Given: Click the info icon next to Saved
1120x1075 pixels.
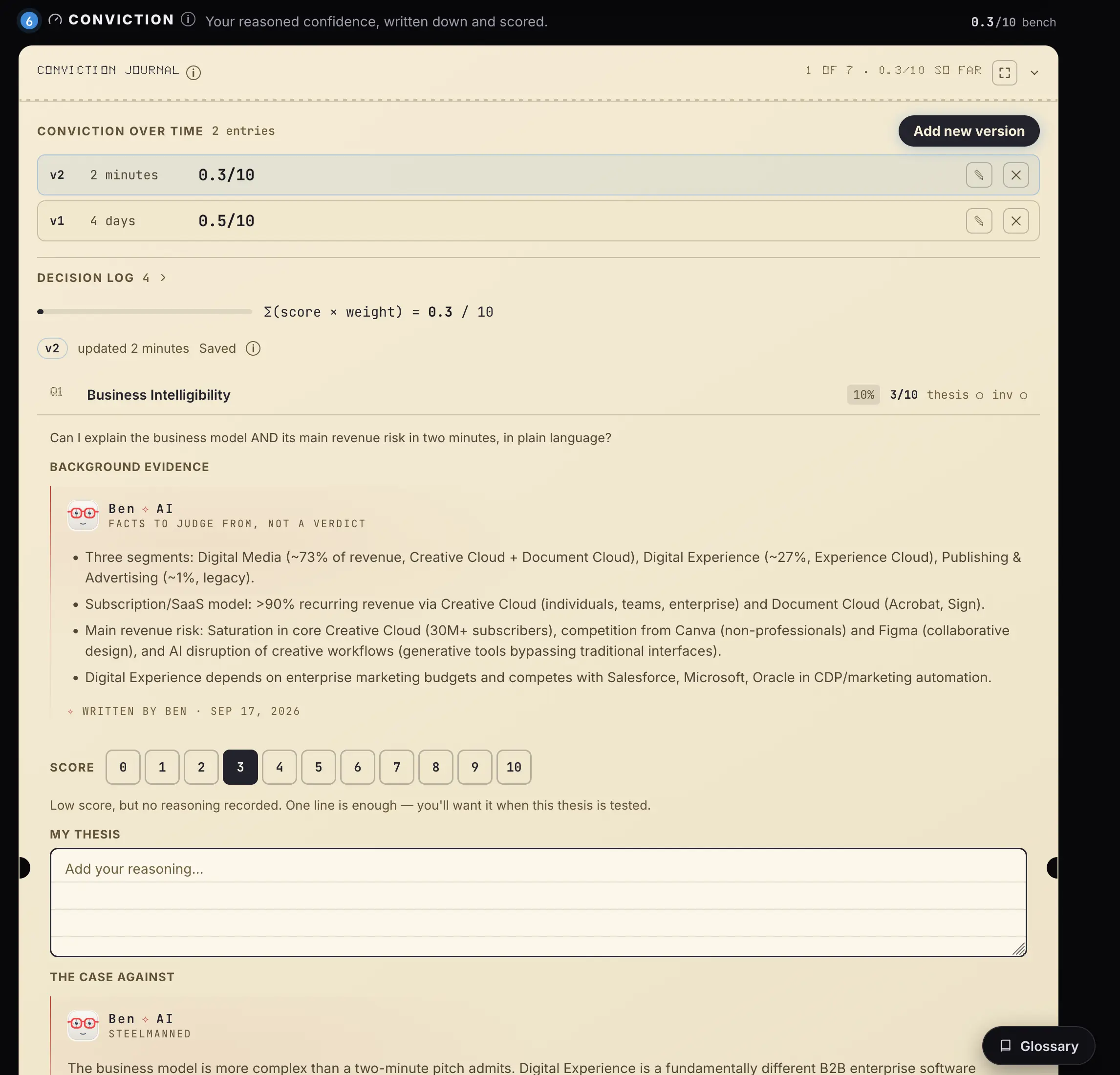Looking at the screenshot, I should pyautogui.click(x=253, y=348).
